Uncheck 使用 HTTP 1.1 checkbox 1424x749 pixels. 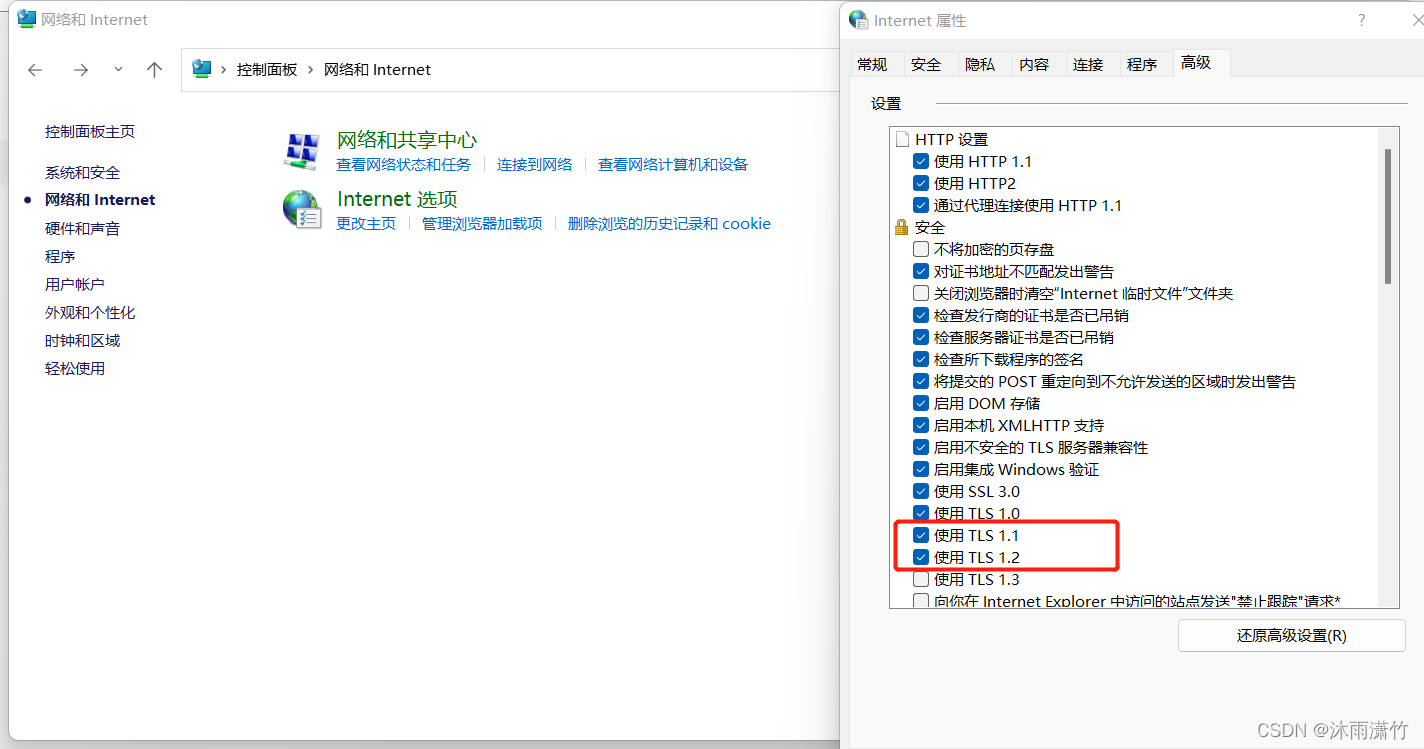(921, 161)
